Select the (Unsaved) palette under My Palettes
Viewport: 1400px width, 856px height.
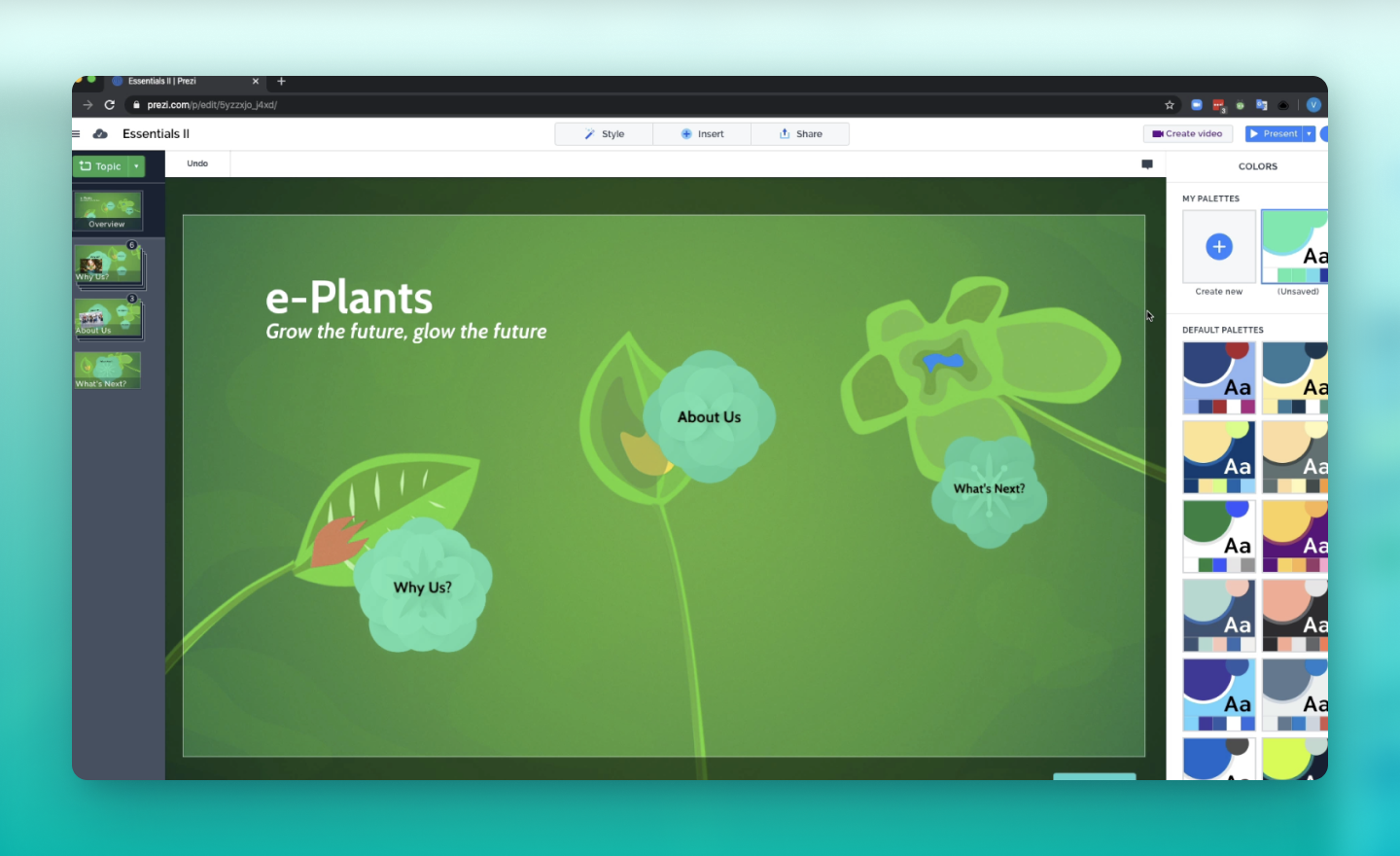click(x=1295, y=246)
